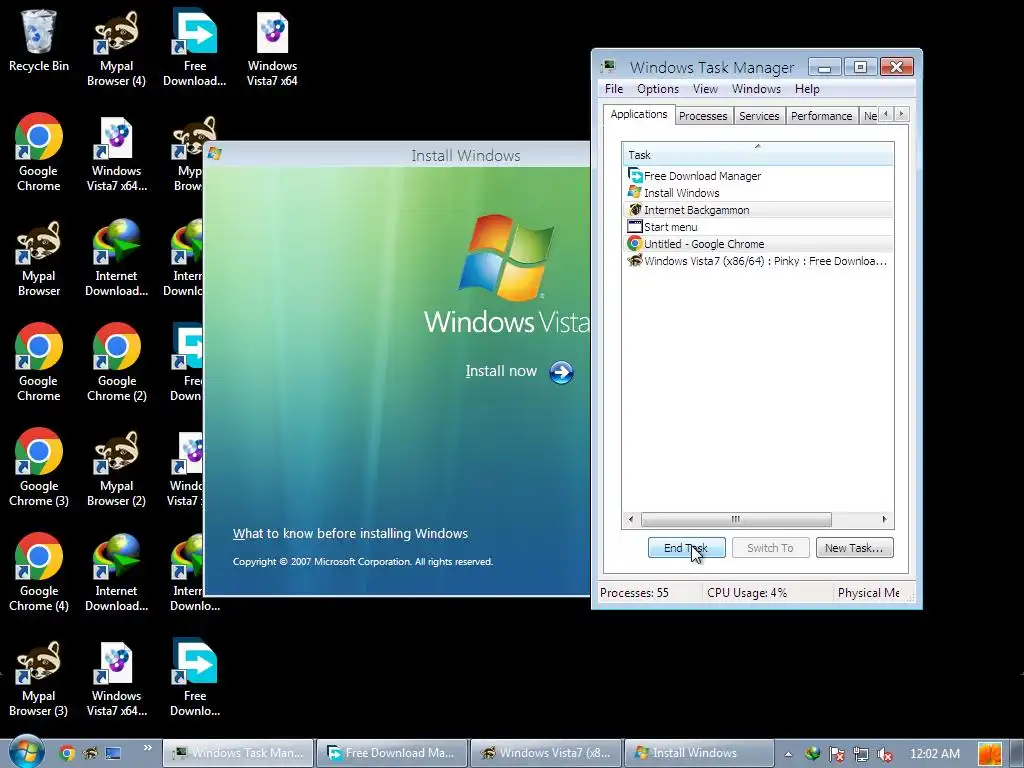The height and width of the screenshot is (768, 1024).
Task: Click the Install Windows task row flag icon
Action: tap(635, 193)
